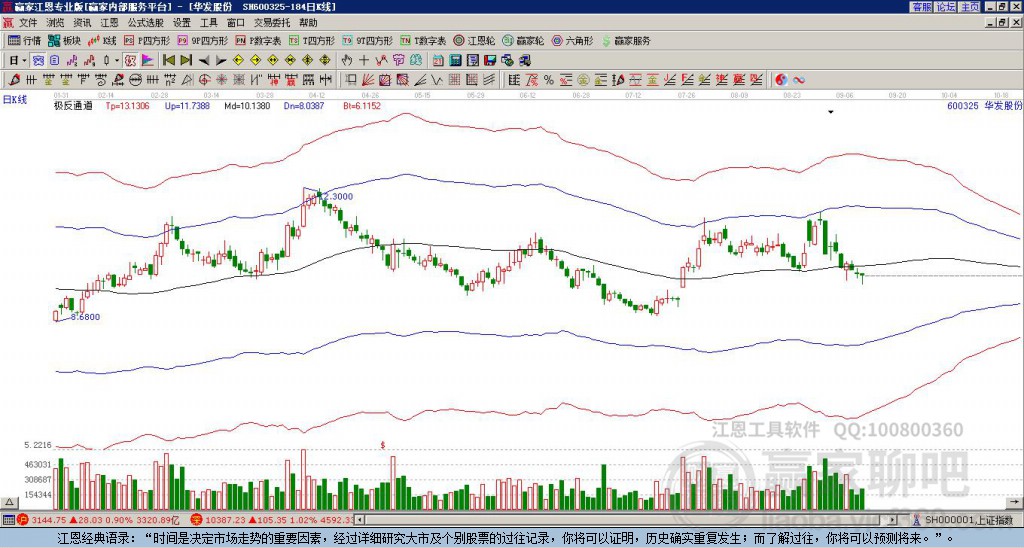Open the 公式选股 menu
The height and width of the screenshot is (548, 1024).
[x=146, y=23]
